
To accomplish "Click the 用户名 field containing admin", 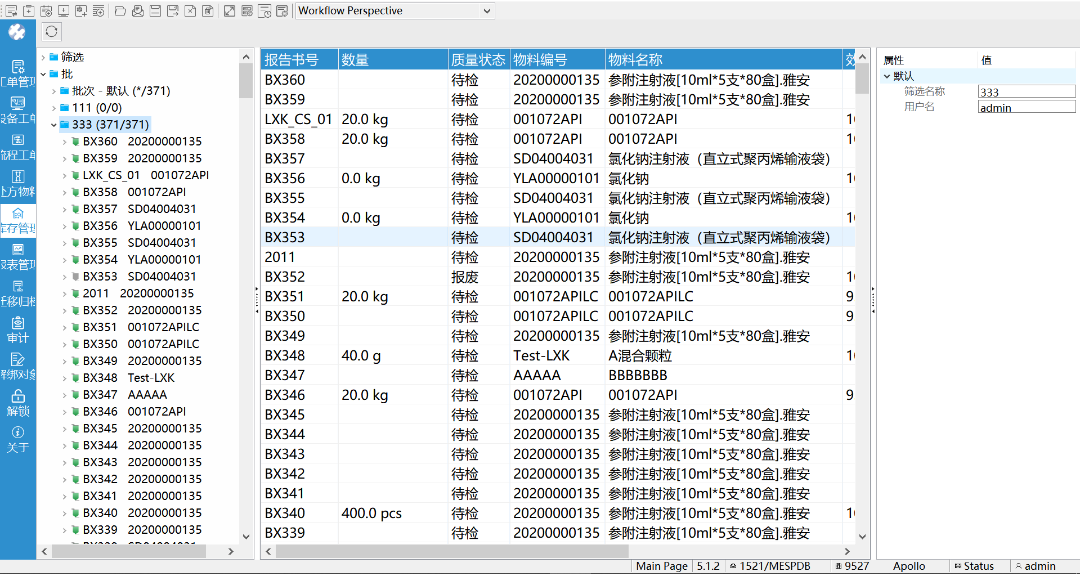I will tap(1026, 107).
